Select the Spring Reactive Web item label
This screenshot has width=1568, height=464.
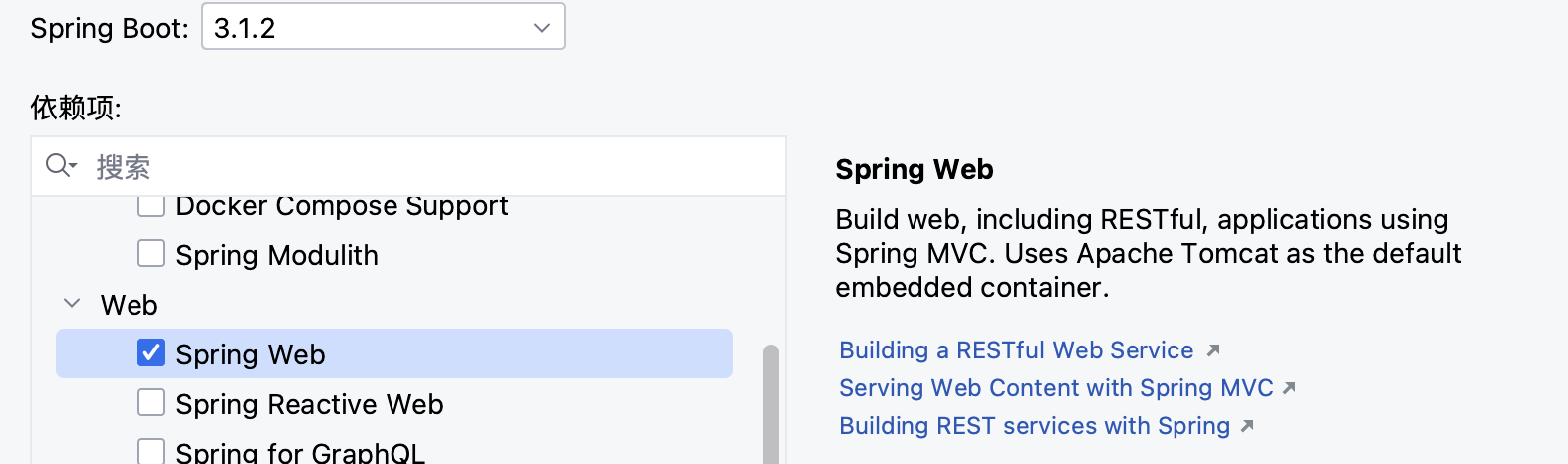[x=309, y=404]
